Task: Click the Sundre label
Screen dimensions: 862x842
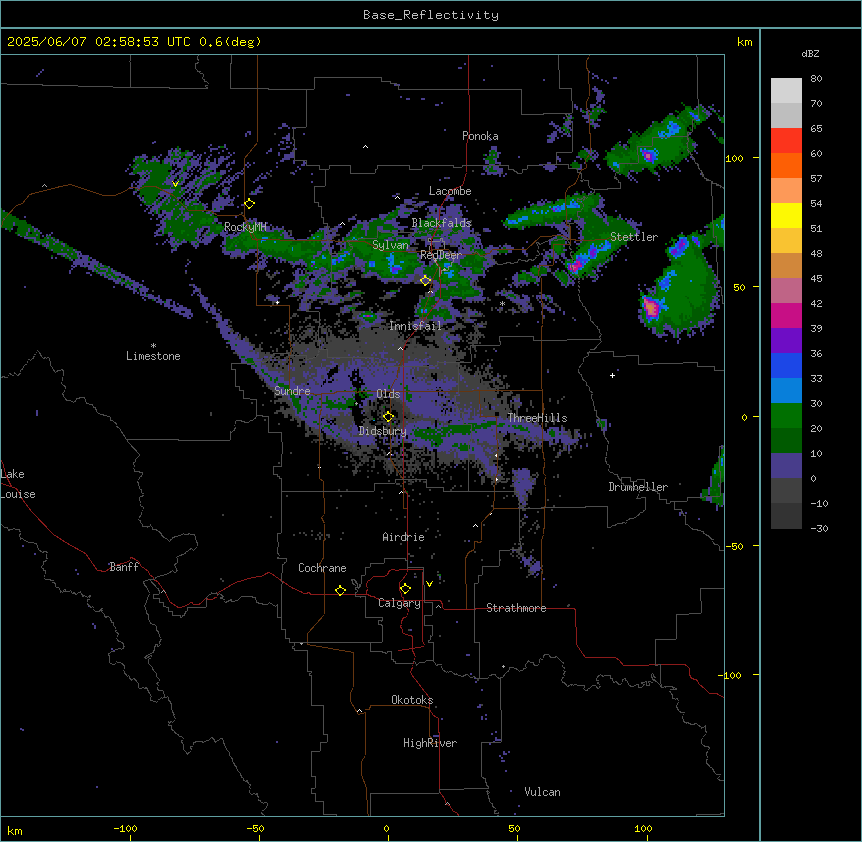Action: coord(292,391)
